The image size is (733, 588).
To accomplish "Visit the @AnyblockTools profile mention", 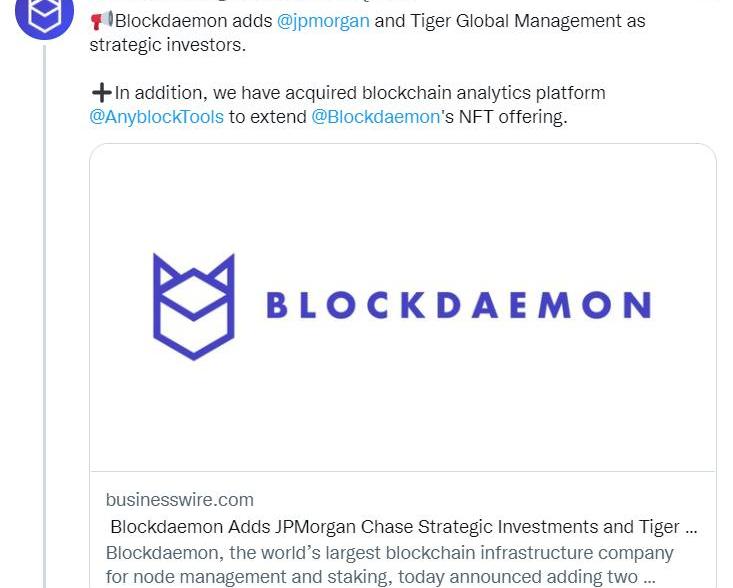I will click(x=156, y=117).
